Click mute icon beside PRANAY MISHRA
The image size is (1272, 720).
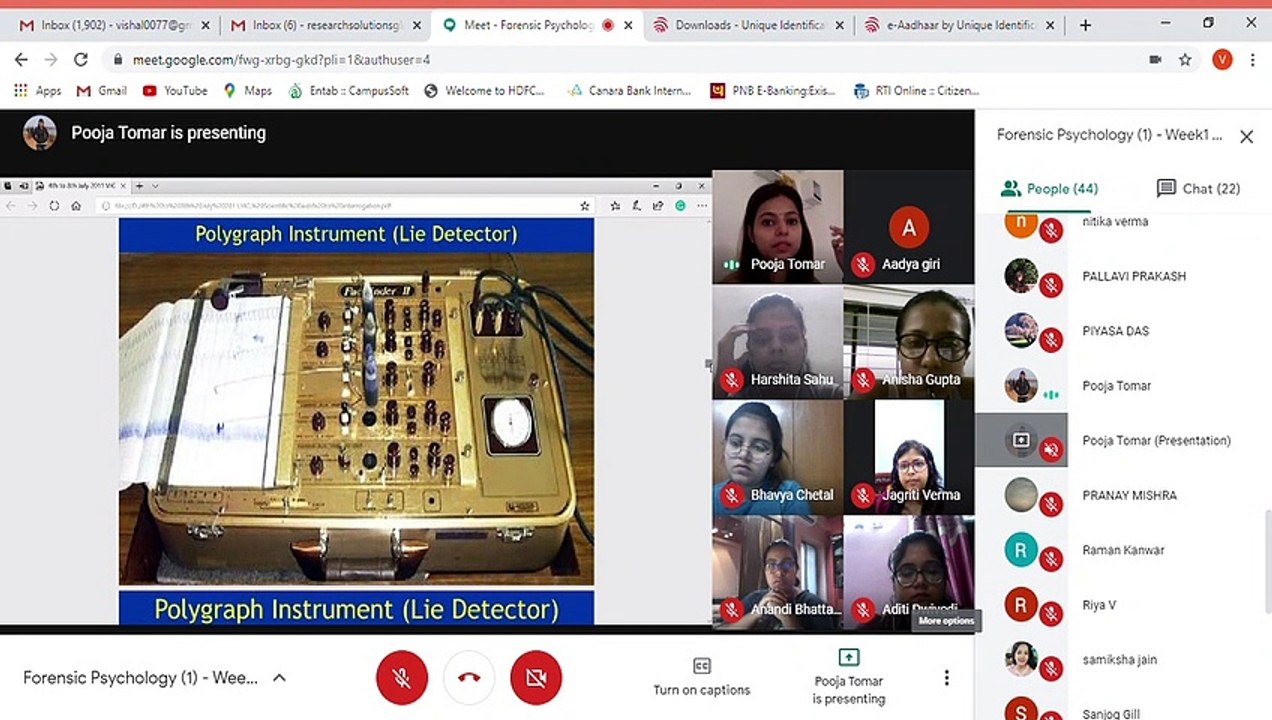pyautogui.click(x=1050, y=505)
